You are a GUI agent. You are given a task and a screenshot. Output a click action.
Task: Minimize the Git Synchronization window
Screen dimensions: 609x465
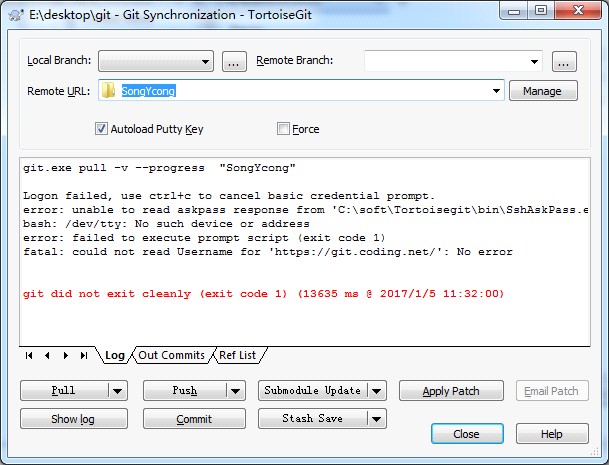[x=514, y=11]
